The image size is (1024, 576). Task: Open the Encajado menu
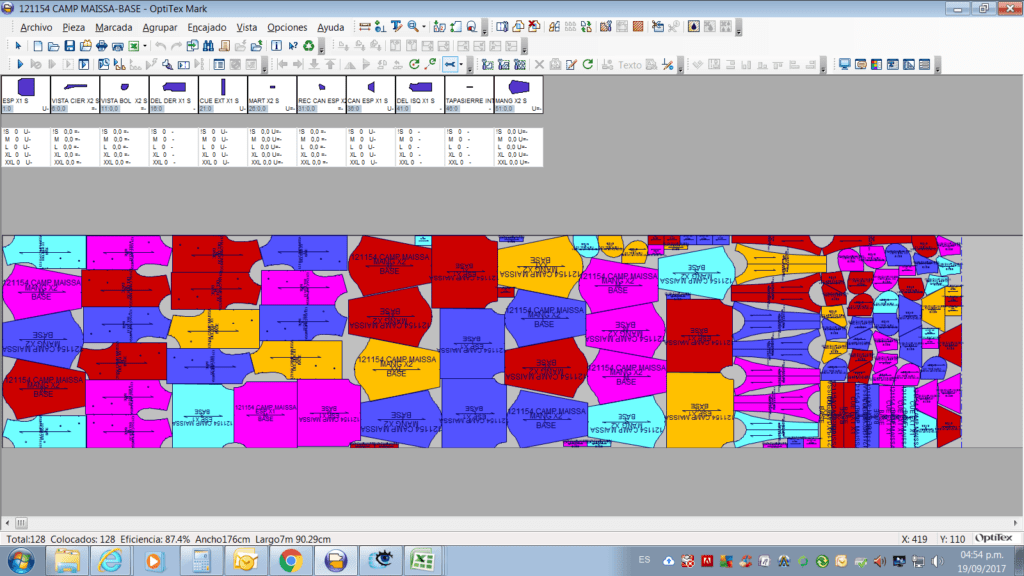point(207,27)
